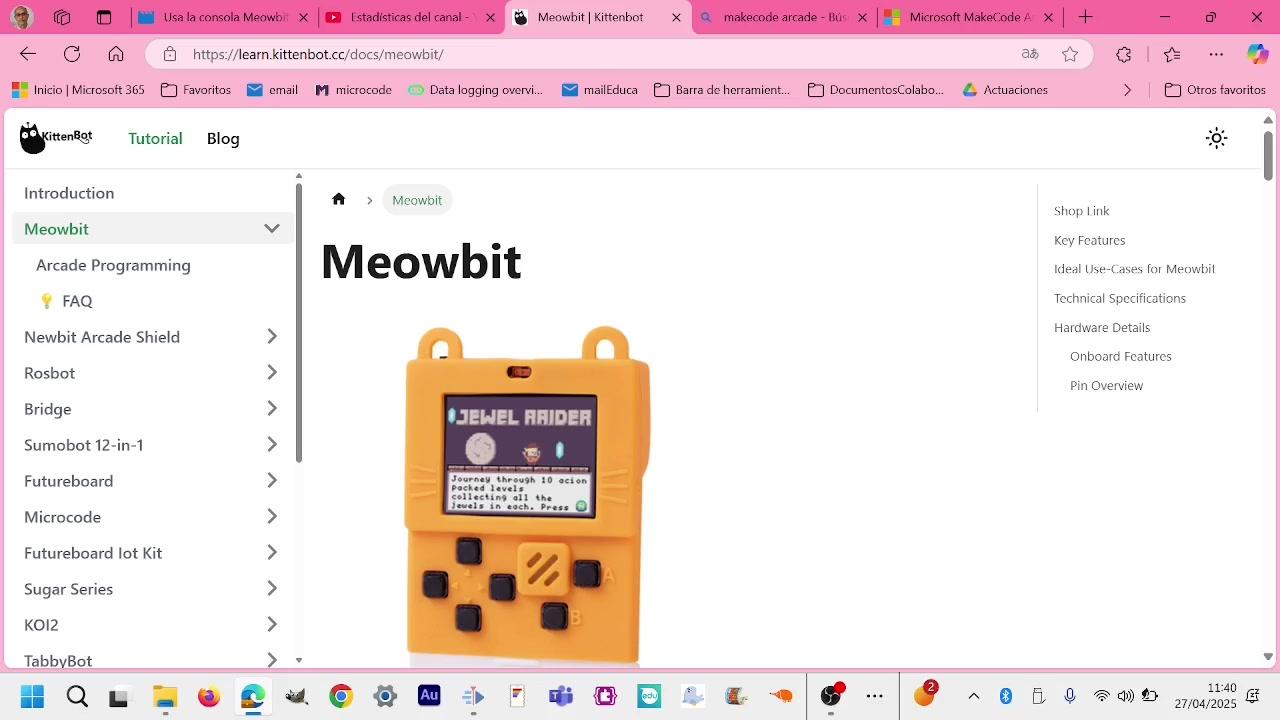Jump to Technical Specifications section
Viewport: 1280px width, 720px height.
pyautogui.click(x=1120, y=298)
